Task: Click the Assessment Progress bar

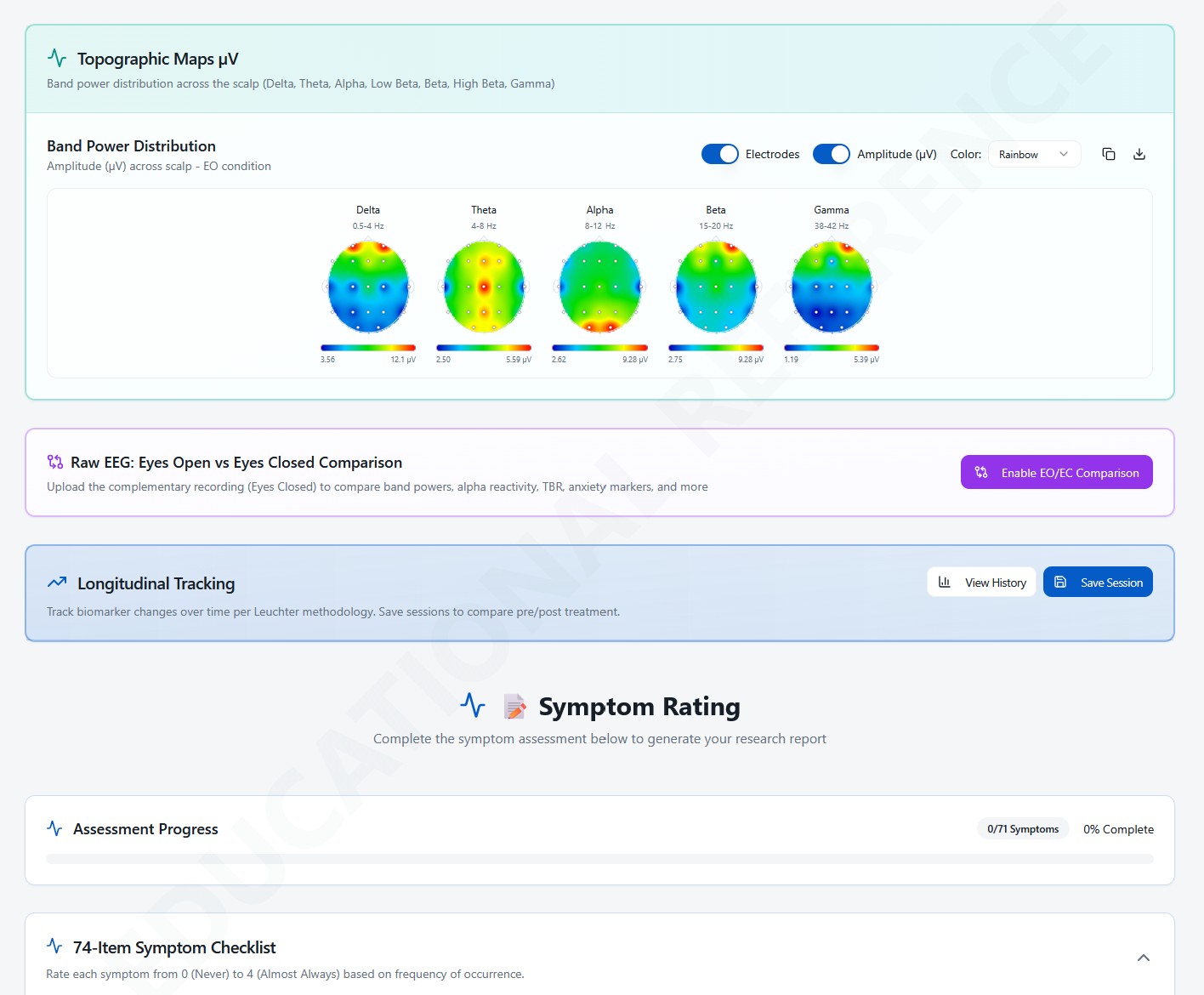Action: point(599,859)
